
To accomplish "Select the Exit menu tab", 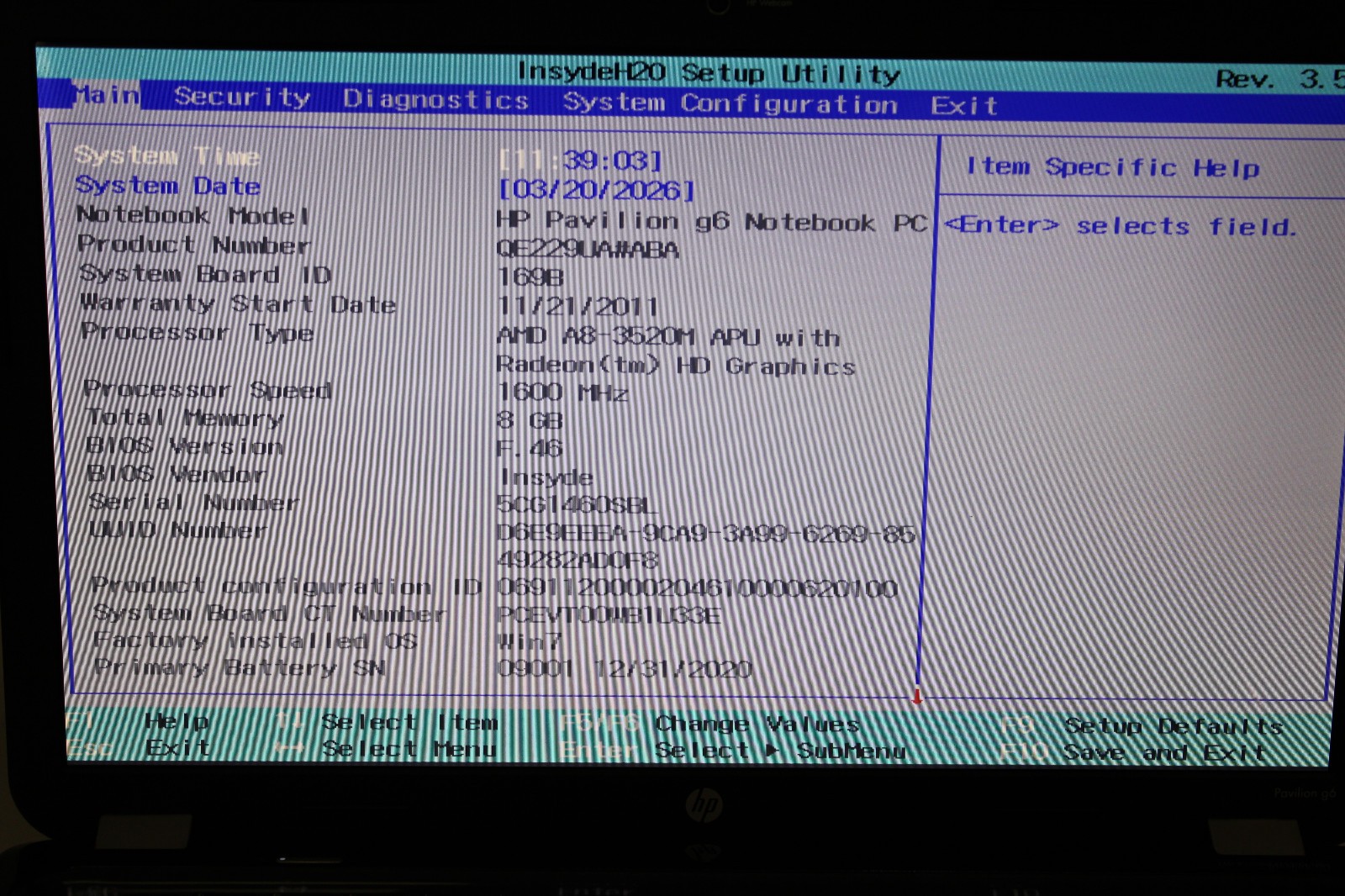I will pyautogui.click(x=963, y=106).
